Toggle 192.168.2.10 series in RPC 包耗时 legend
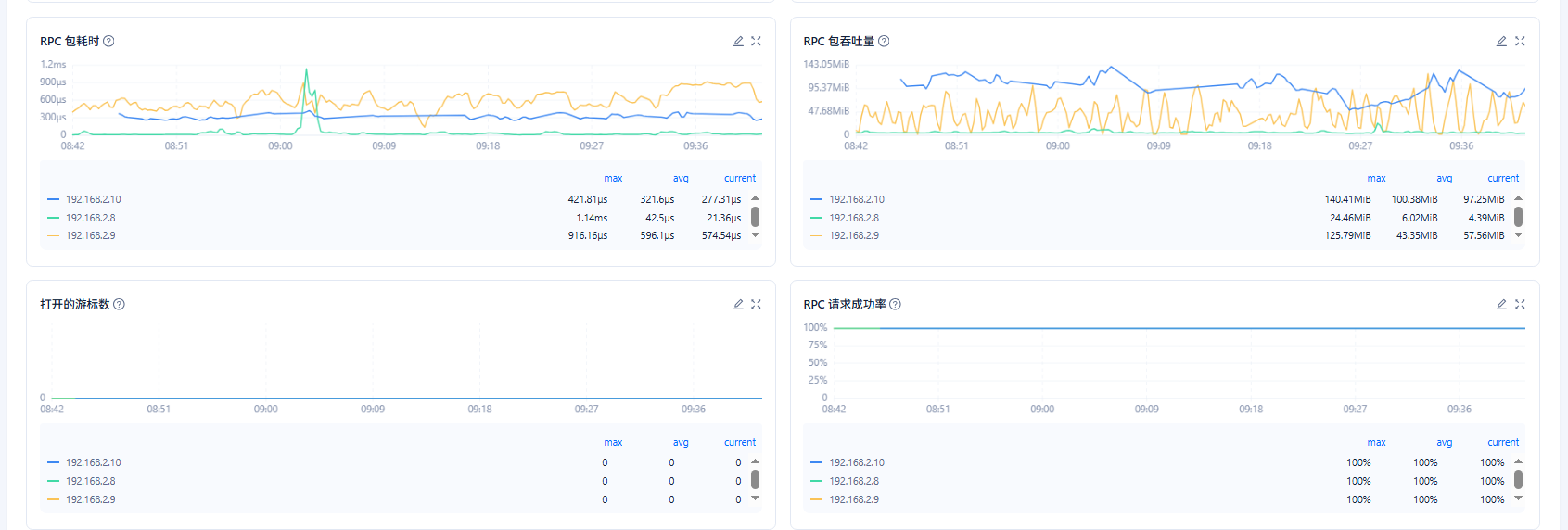Screen dimensions: 1568x530 point(93,199)
